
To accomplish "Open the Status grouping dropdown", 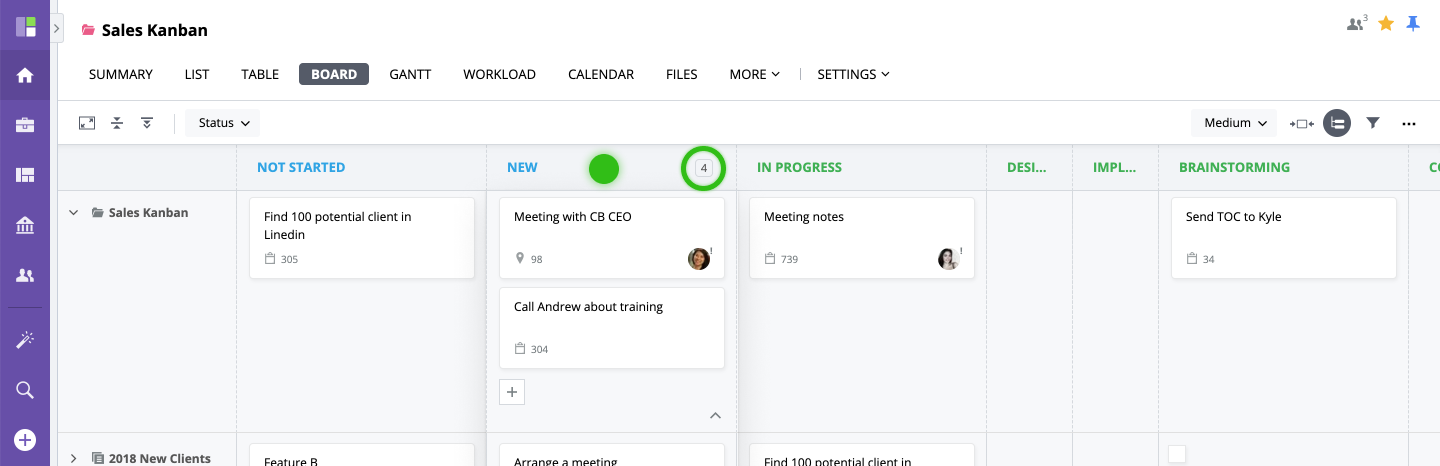I will point(223,123).
